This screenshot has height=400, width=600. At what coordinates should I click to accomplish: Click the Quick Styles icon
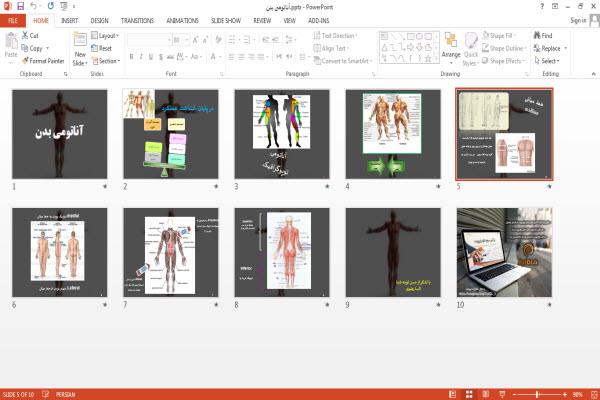(x=471, y=41)
